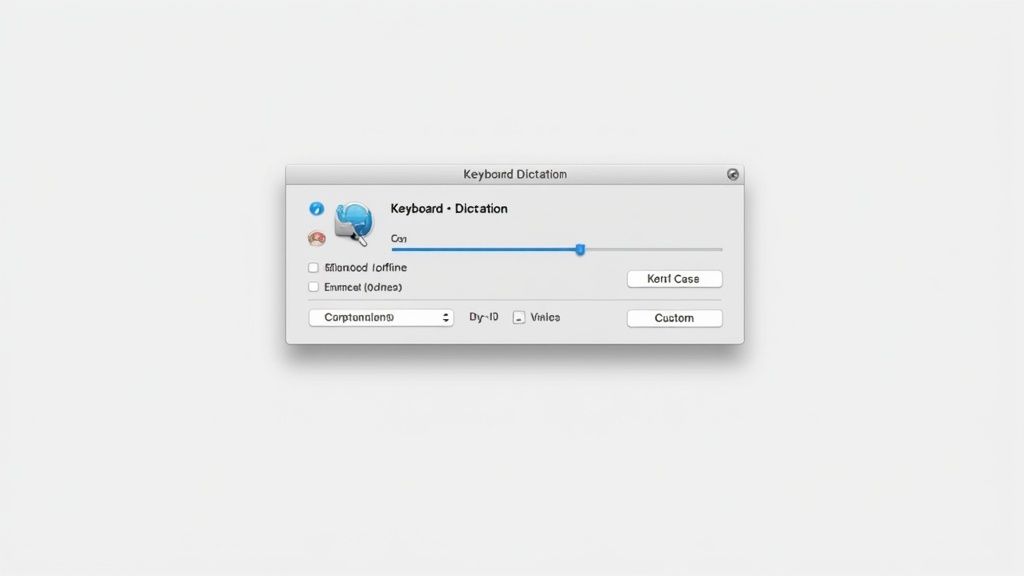Check the second checkbox below Enhanced Offline
This screenshot has height=576, width=1024.
pos(313,287)
